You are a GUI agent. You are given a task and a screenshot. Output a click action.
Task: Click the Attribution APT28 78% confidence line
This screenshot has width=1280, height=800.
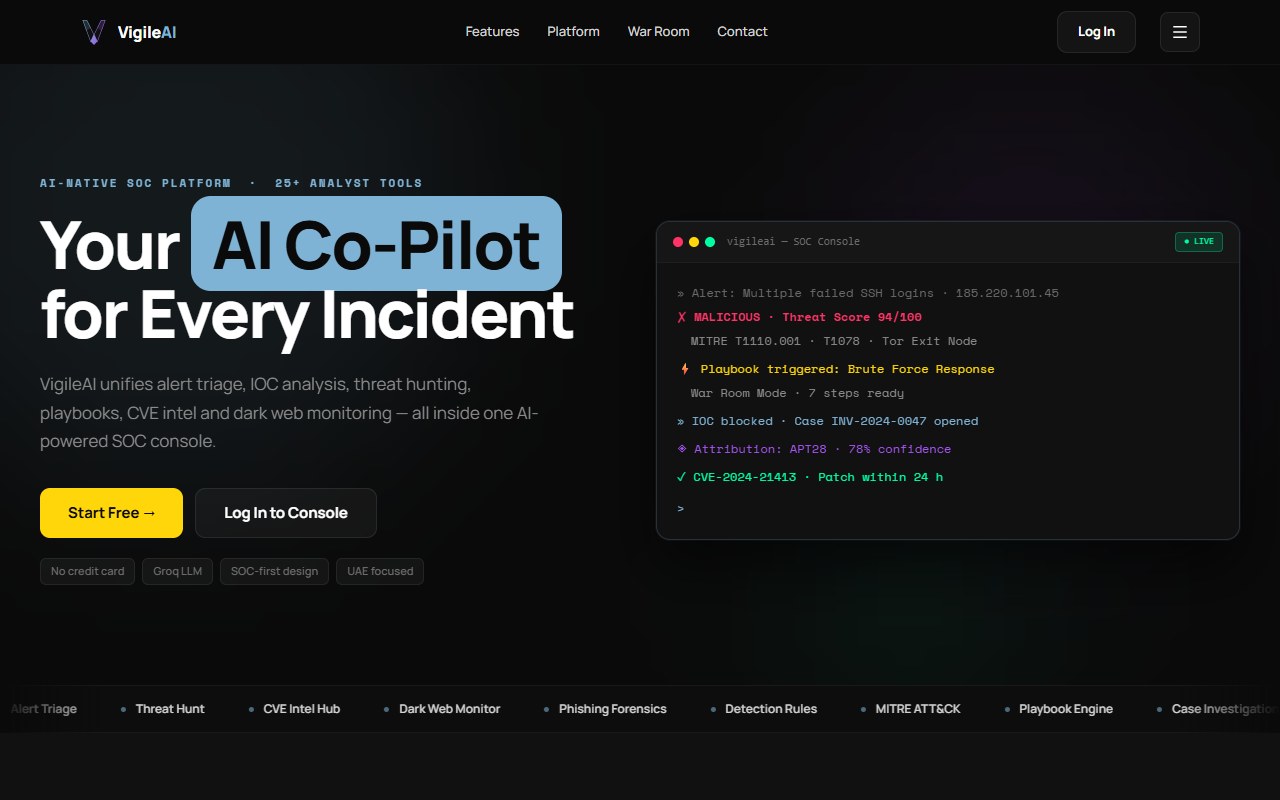click(814, 449)
